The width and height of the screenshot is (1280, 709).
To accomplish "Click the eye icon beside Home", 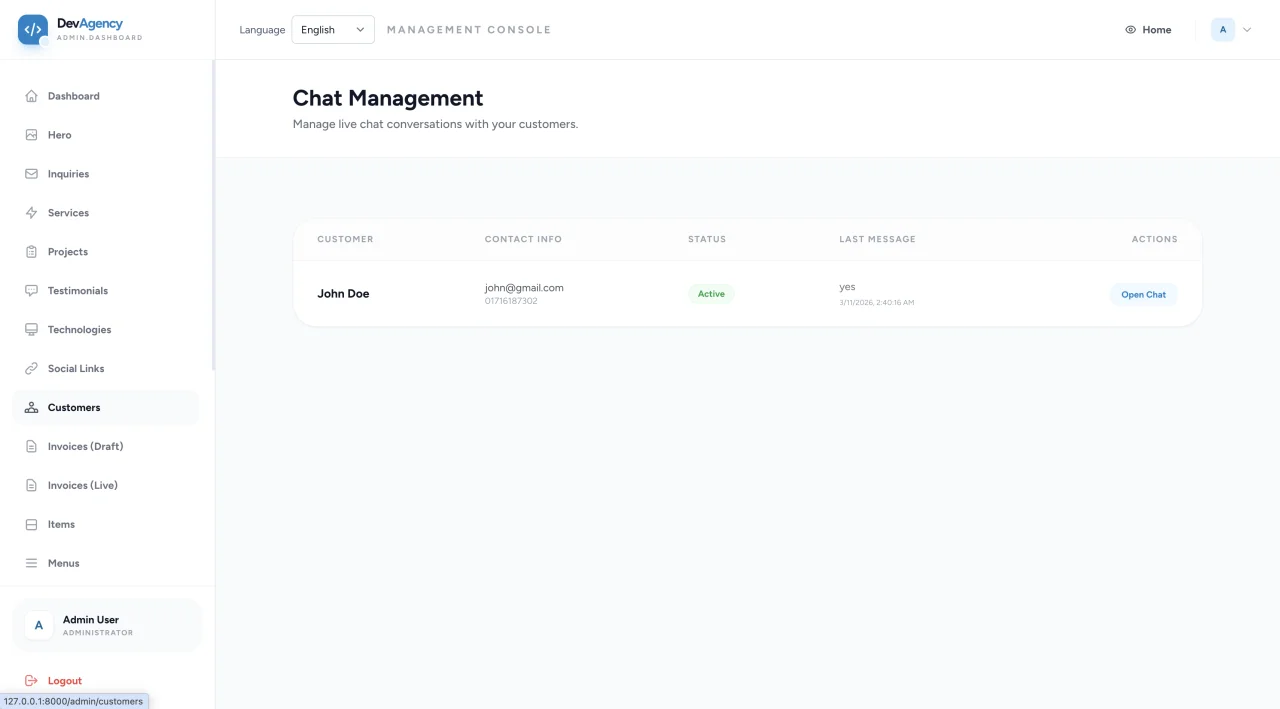I will click(x=1131, y=30).
